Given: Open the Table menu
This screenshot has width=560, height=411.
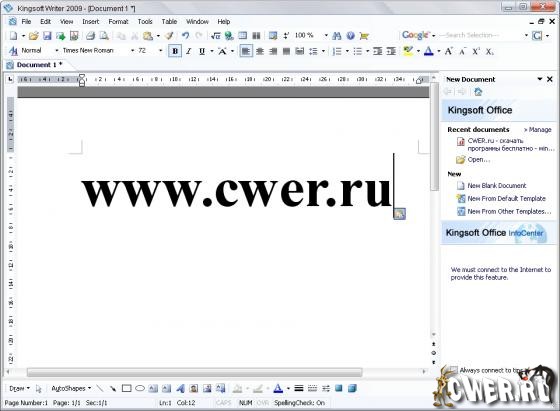Looking at the screenshot, I should 169,21.
